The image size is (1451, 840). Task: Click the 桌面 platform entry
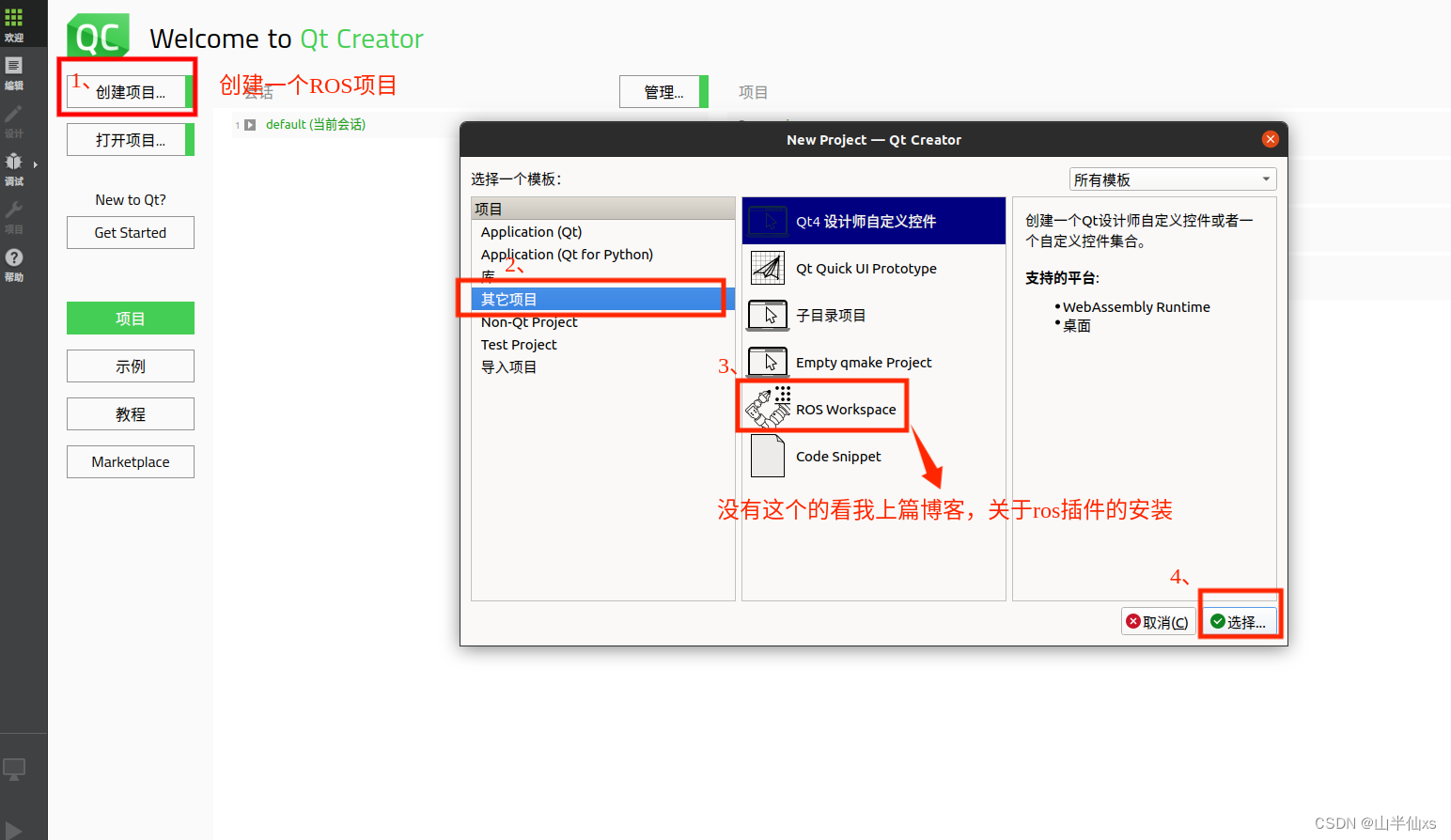pos(1077,326)
